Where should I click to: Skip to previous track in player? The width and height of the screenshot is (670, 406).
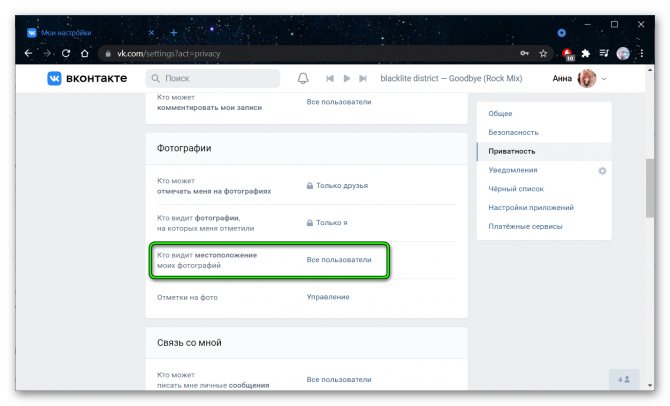pyautogui.click(x=329, y=79)
